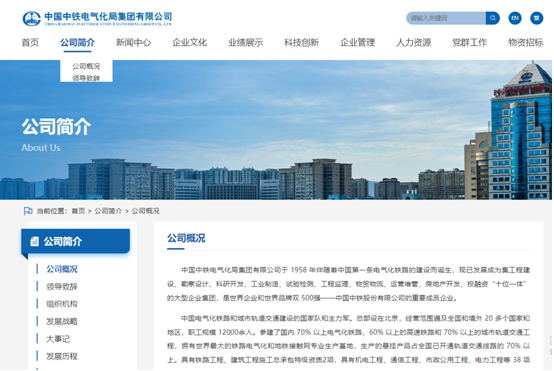Click the breadcrumb location flag icon
Screen dimensions: 554x371
point(28,211)
